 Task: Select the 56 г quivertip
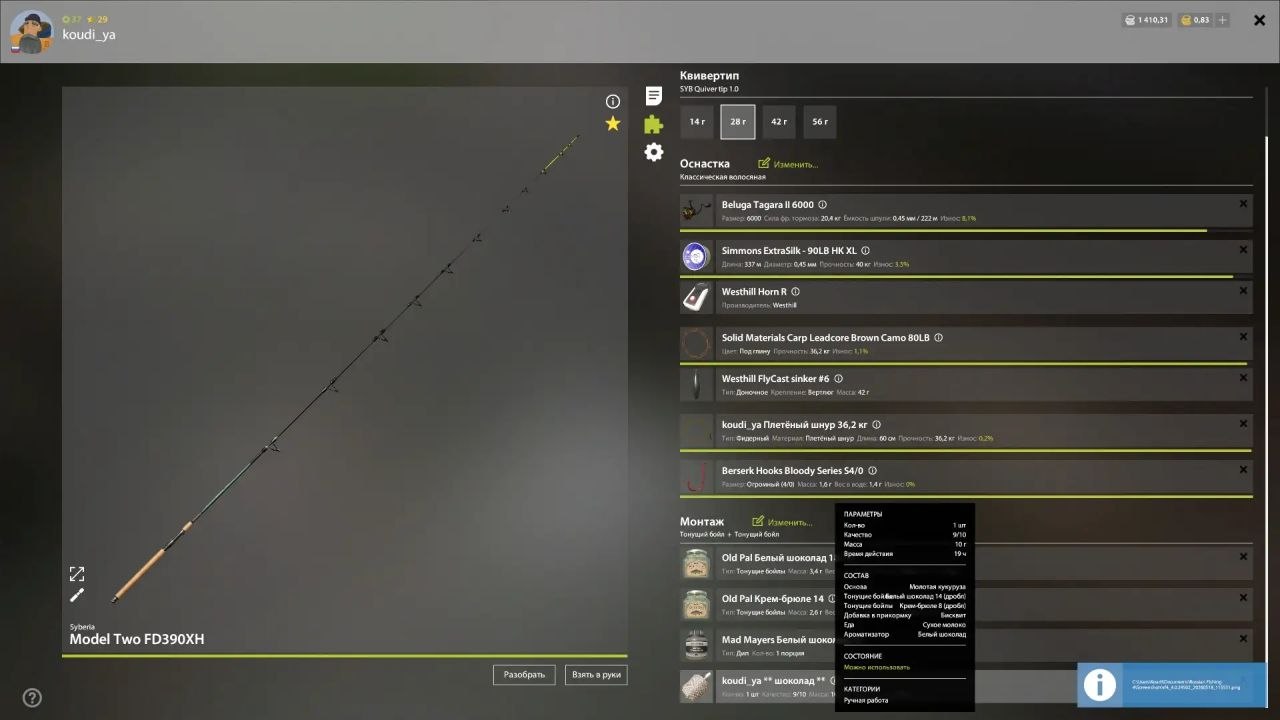click(x=820, y=122)
